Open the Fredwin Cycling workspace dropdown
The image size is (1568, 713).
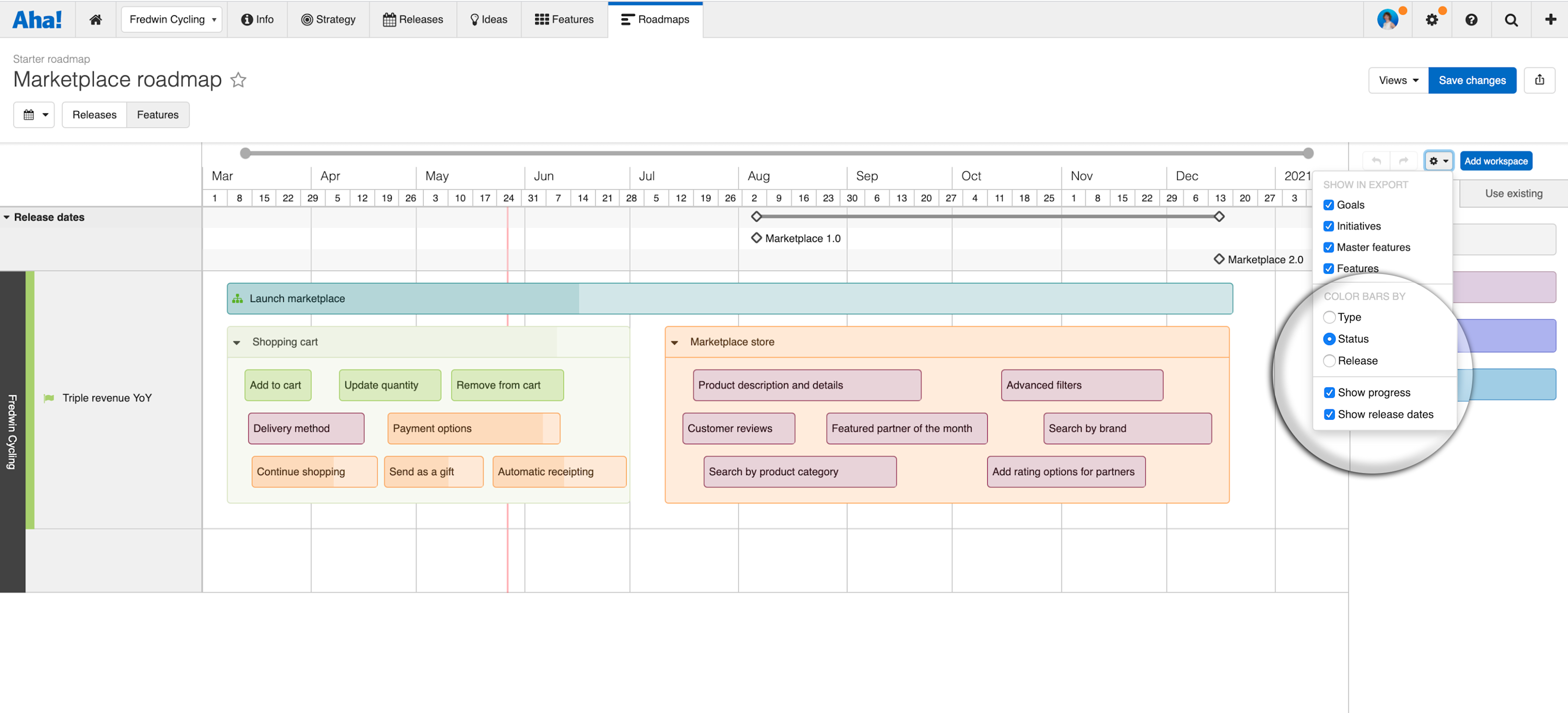pos(171,19)
